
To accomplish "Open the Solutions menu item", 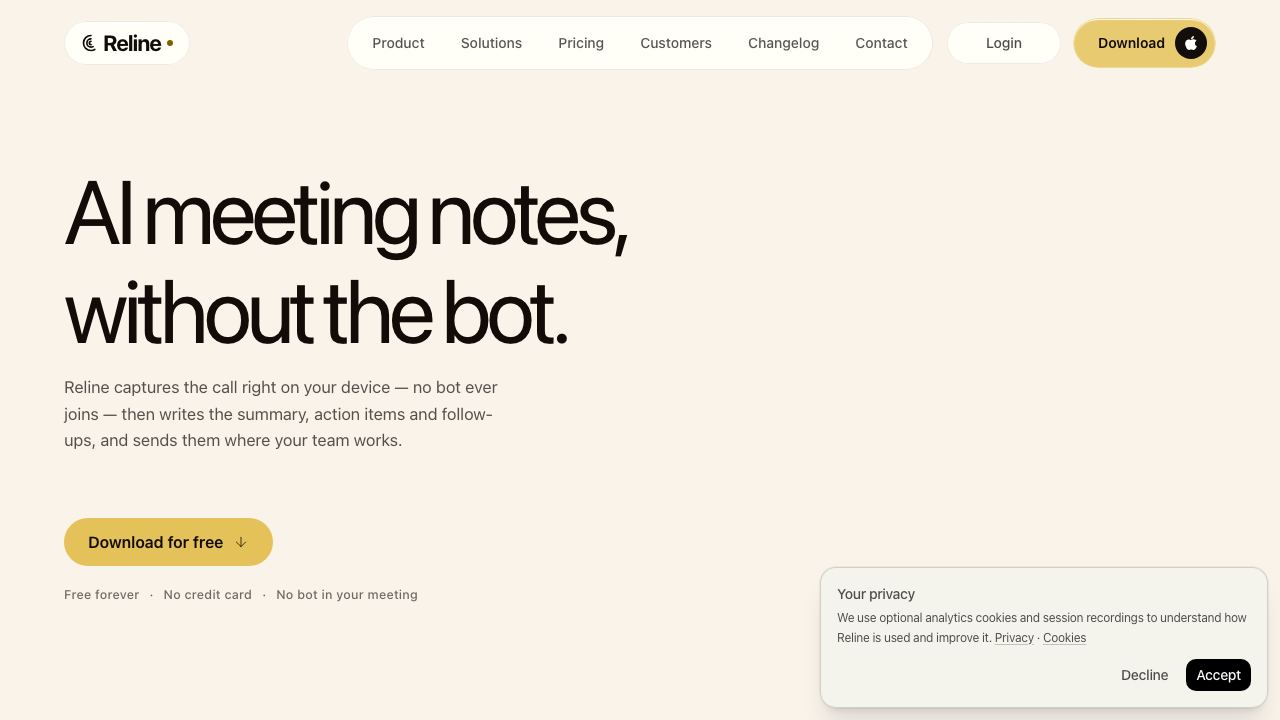I will [491, 43].
